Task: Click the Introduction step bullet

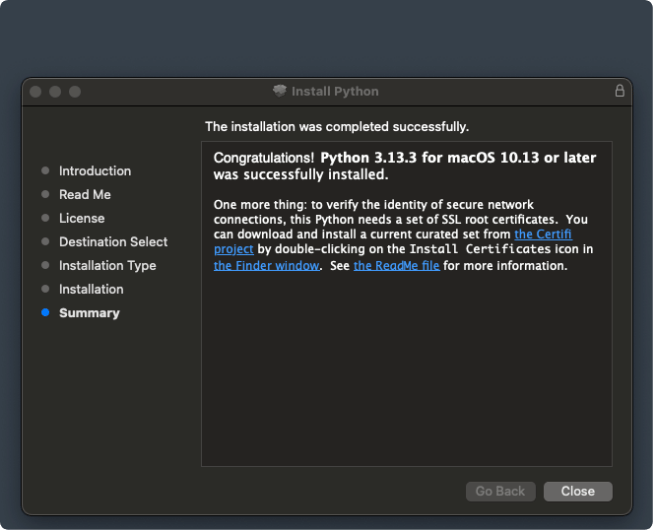Action: pos(45,170)
